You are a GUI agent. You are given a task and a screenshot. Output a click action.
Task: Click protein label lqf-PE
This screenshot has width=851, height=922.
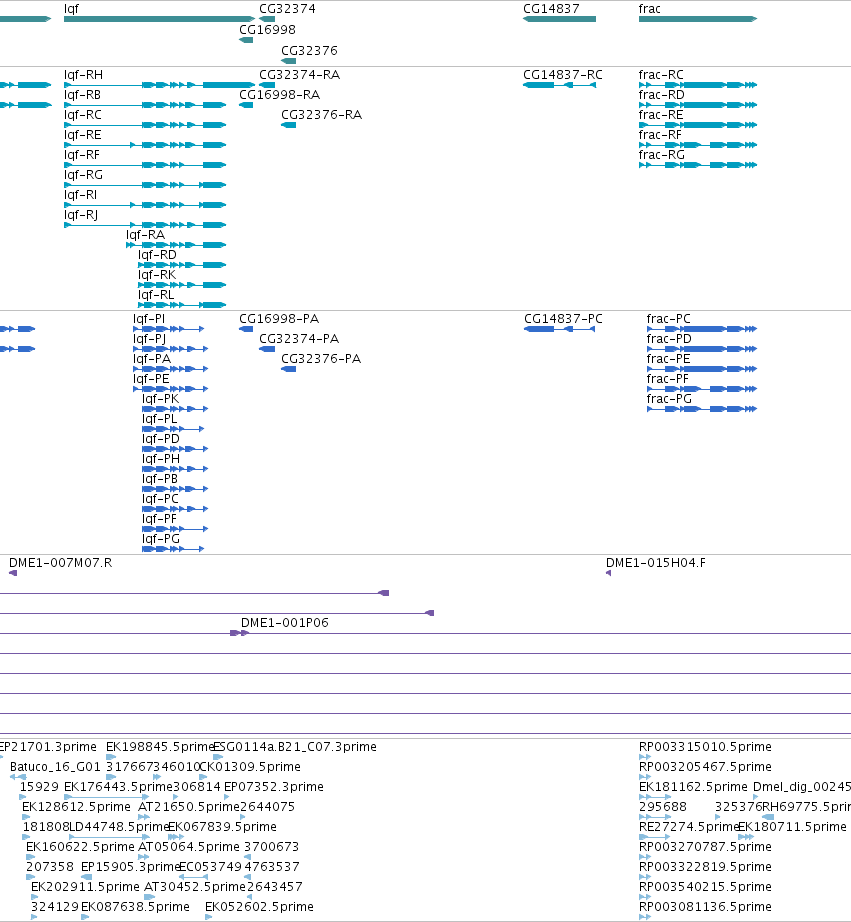(151, 379)
